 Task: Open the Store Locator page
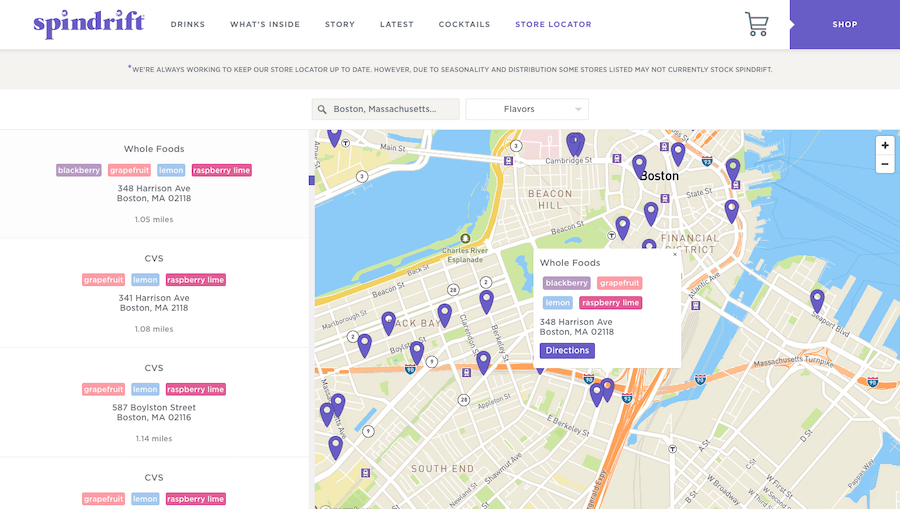point(553,24)
